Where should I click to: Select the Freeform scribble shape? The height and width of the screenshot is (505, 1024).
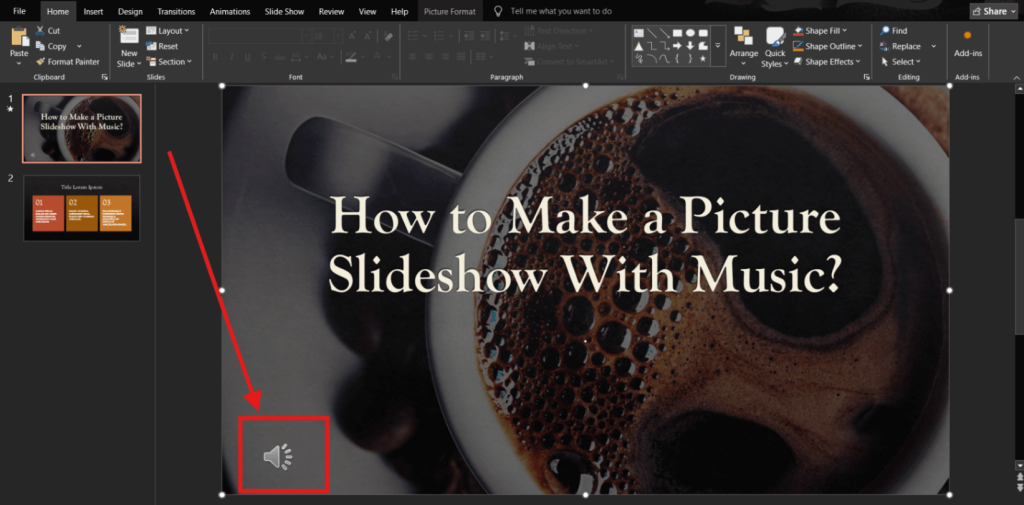638,59
